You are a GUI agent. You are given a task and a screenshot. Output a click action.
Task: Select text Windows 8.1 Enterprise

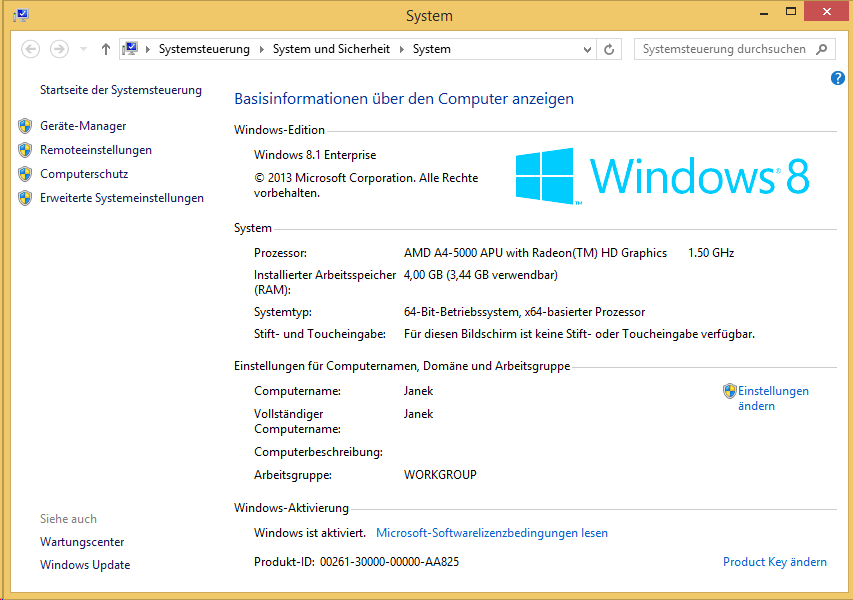point(315,155)
